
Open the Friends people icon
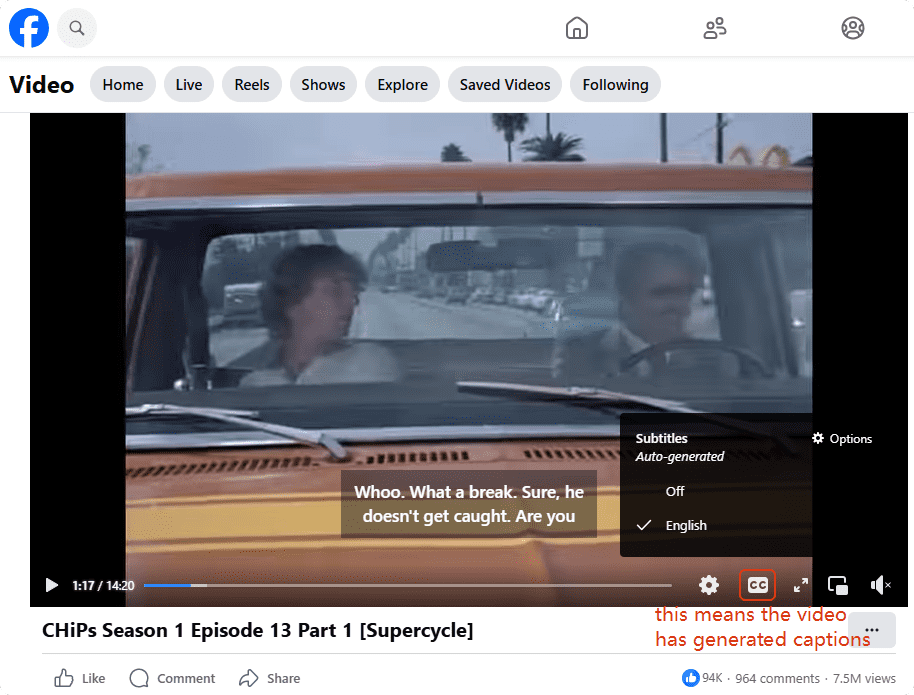(715, 28)
